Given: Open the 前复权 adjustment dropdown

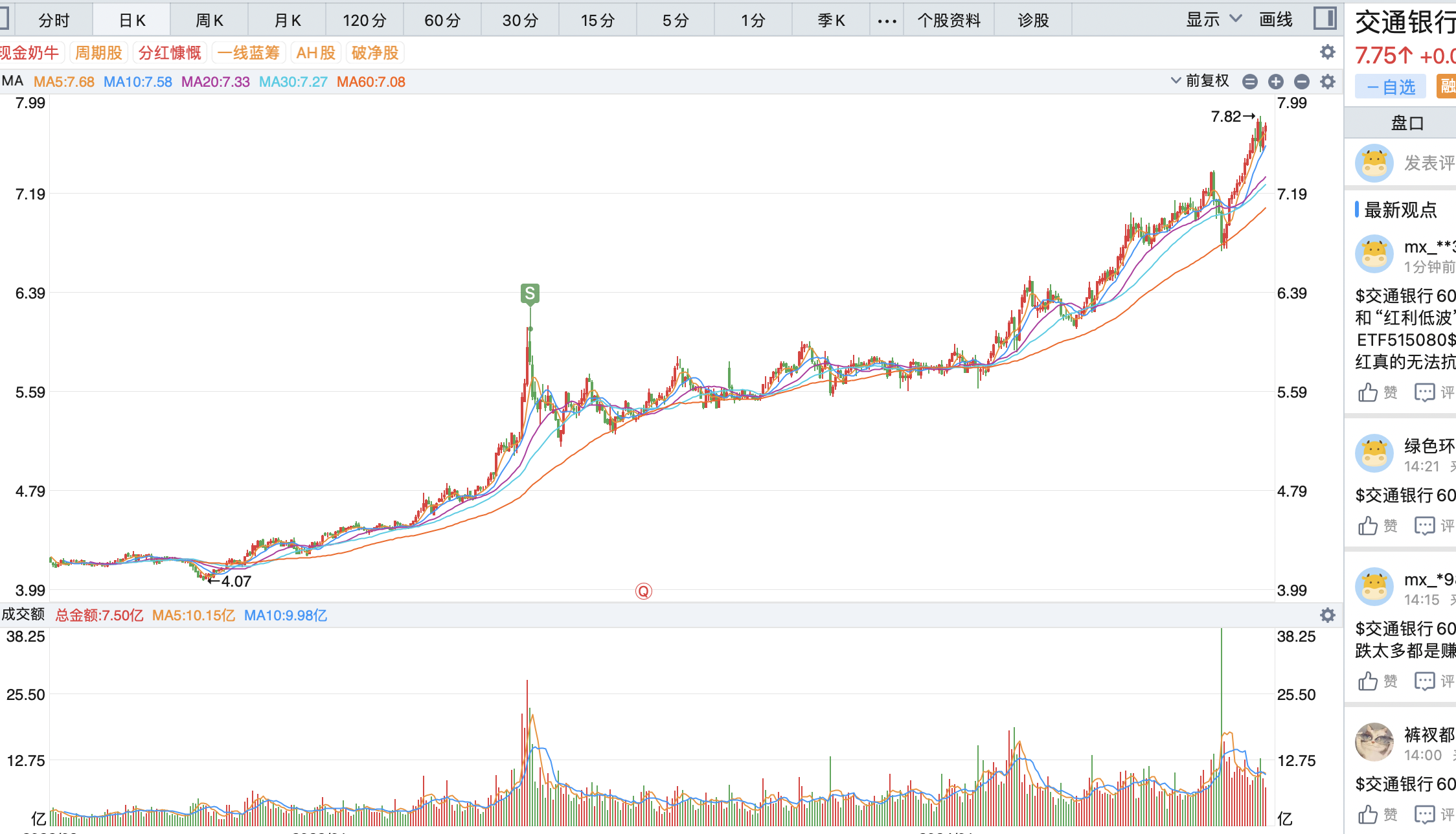Looking at the screenshot, I should pyautogui.click(x=1200, y=81).
